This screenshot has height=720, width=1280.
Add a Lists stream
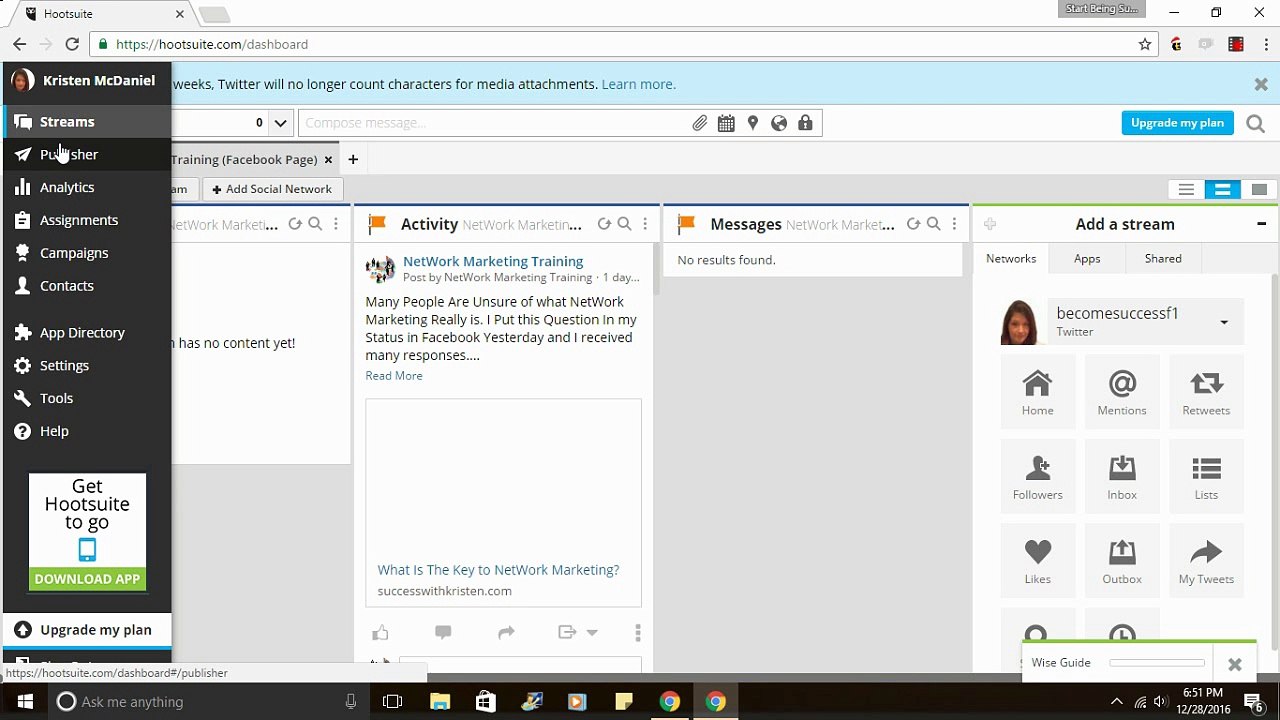click(1206, 477)
